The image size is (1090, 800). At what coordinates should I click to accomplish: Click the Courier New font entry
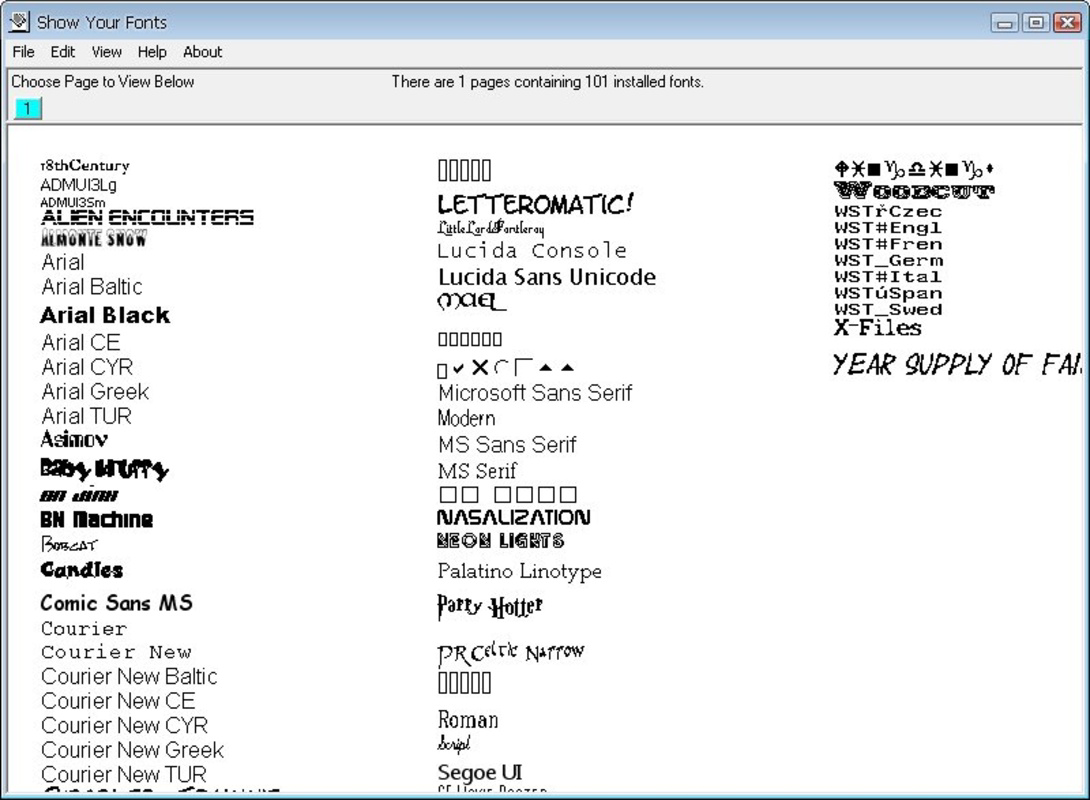[x=117, y=652]
